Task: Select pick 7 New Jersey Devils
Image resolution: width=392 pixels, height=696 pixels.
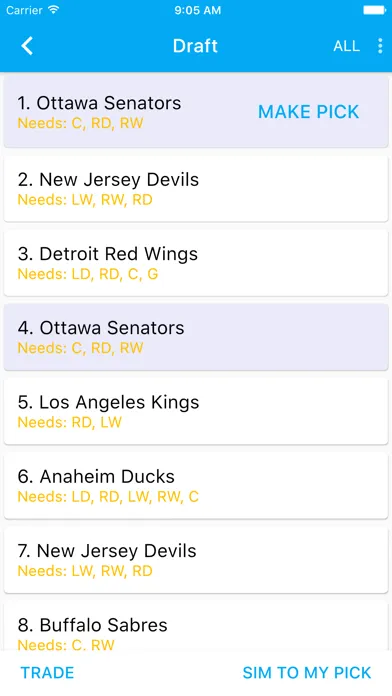Action: click(x=196, y=560)
